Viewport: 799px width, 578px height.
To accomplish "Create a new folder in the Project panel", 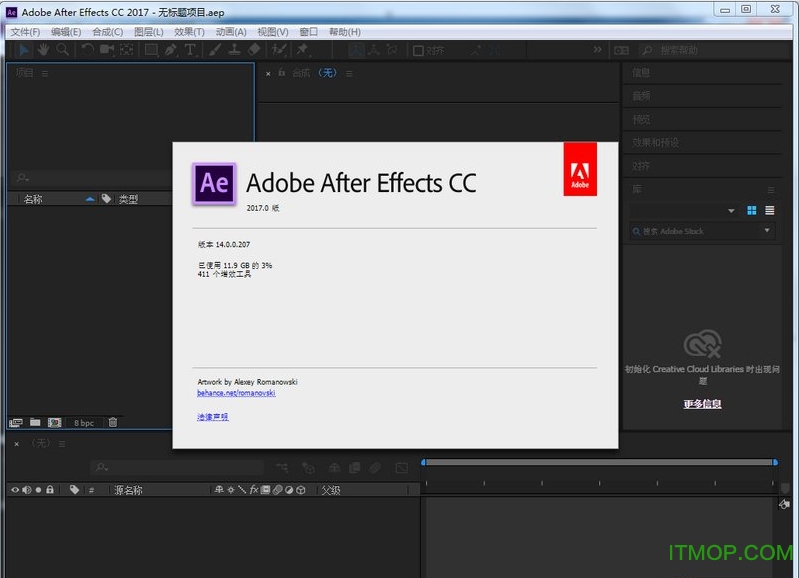I will pos(35,423).
